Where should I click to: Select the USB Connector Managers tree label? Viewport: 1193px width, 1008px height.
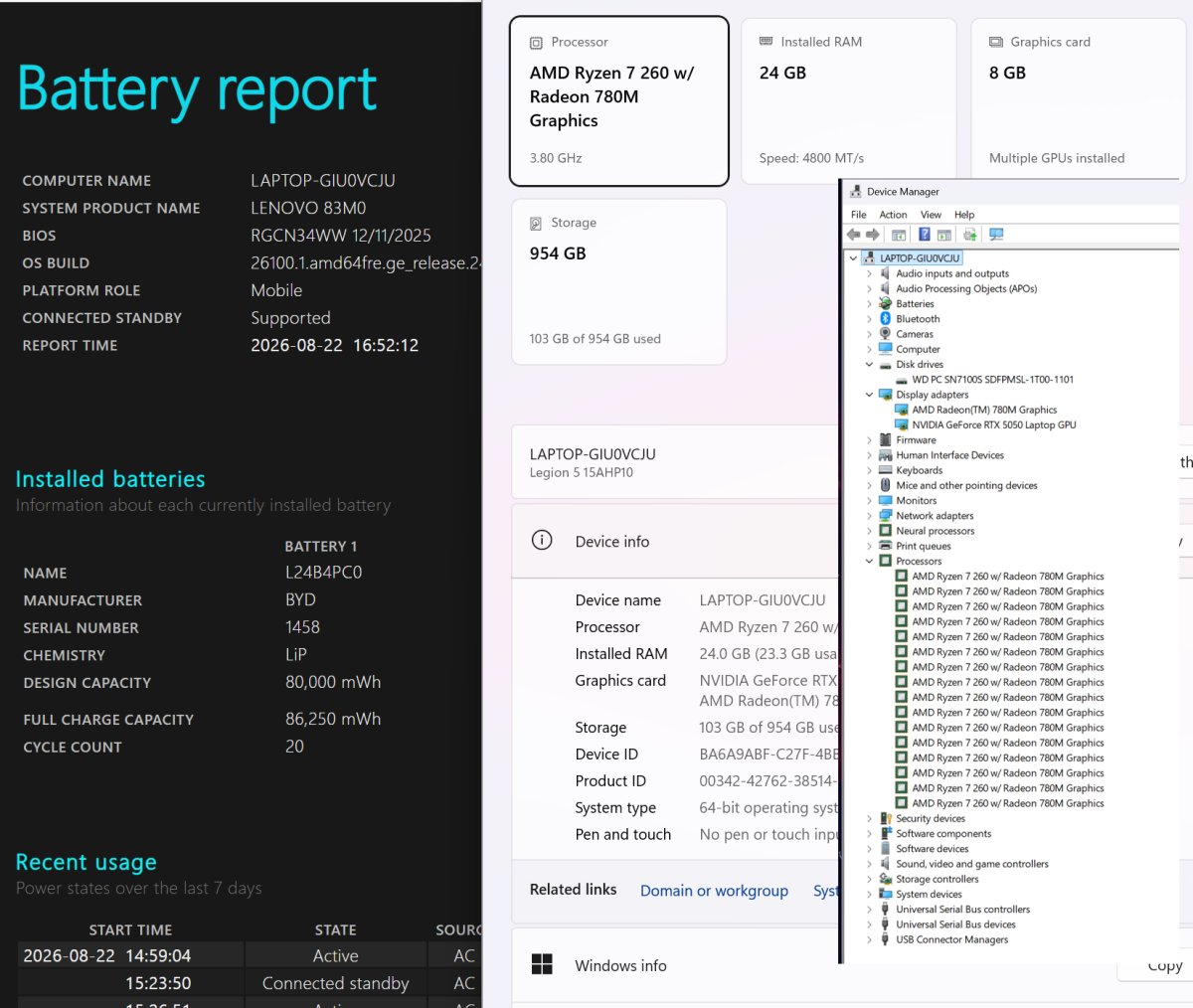pyautogui.click(x=951, y=939)
